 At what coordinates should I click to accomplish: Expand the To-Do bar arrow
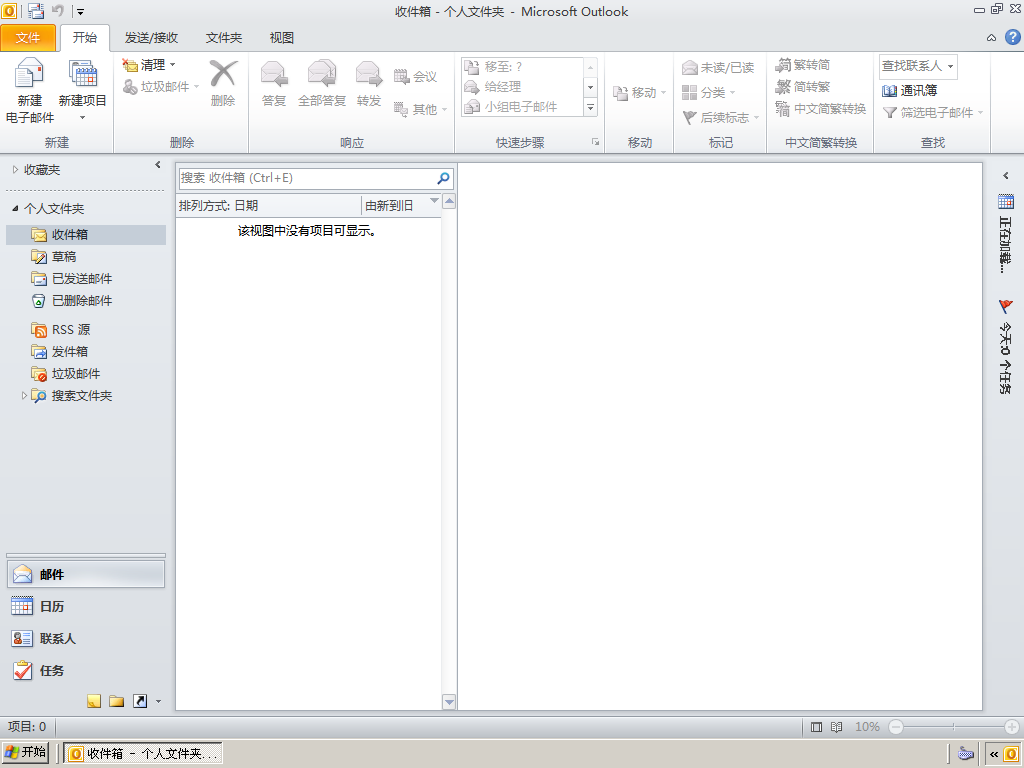point(1006,175)
